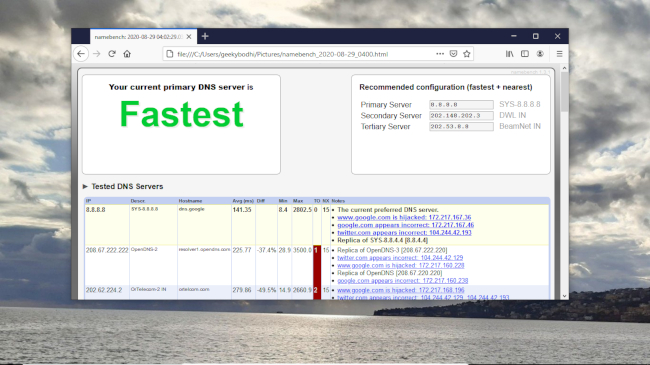Open the Firefox account icon
Screen dimensions: 650x365
pos(540,54)
